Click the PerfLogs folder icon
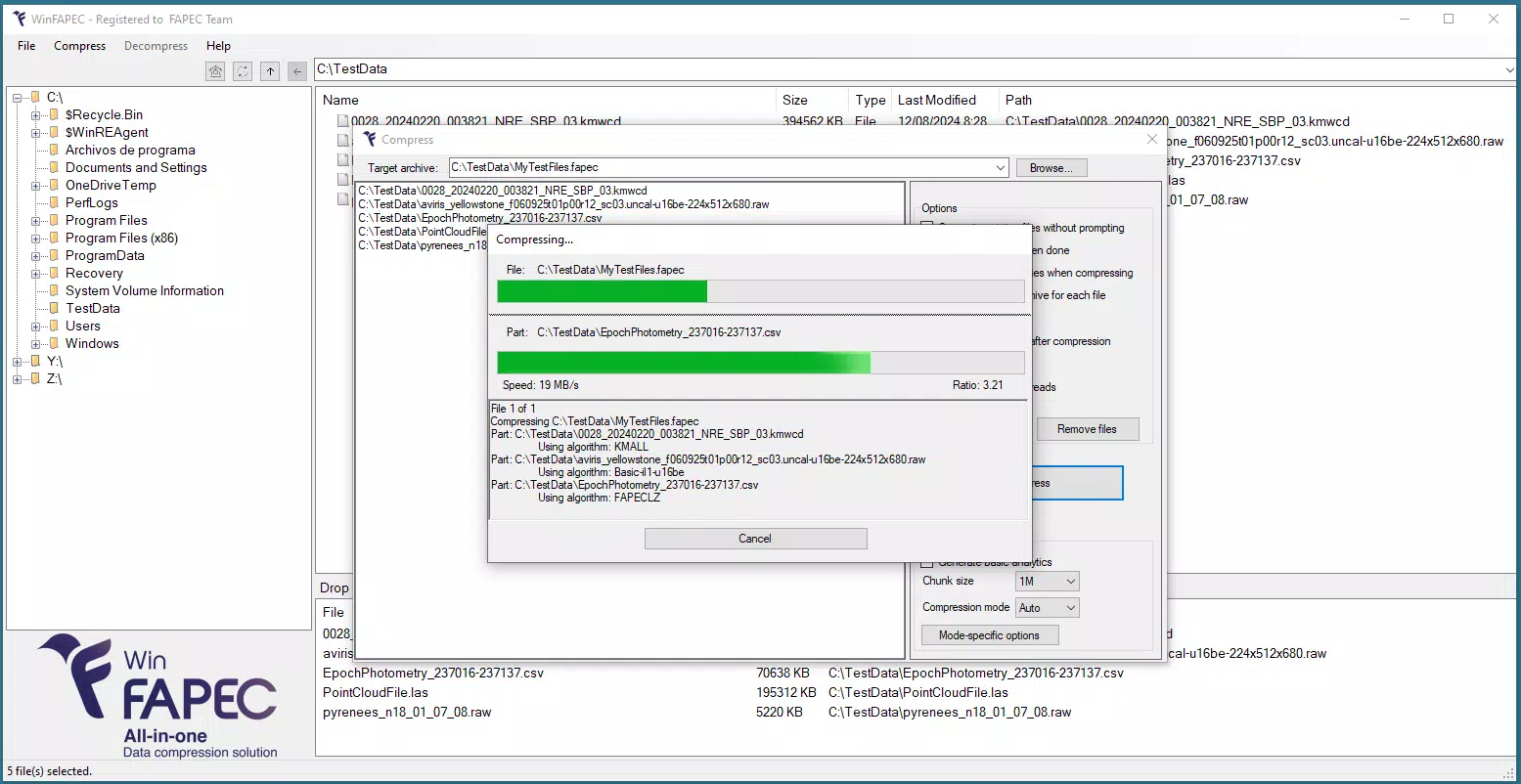Viewport: 1521px width, 784px height. [55, 202]
